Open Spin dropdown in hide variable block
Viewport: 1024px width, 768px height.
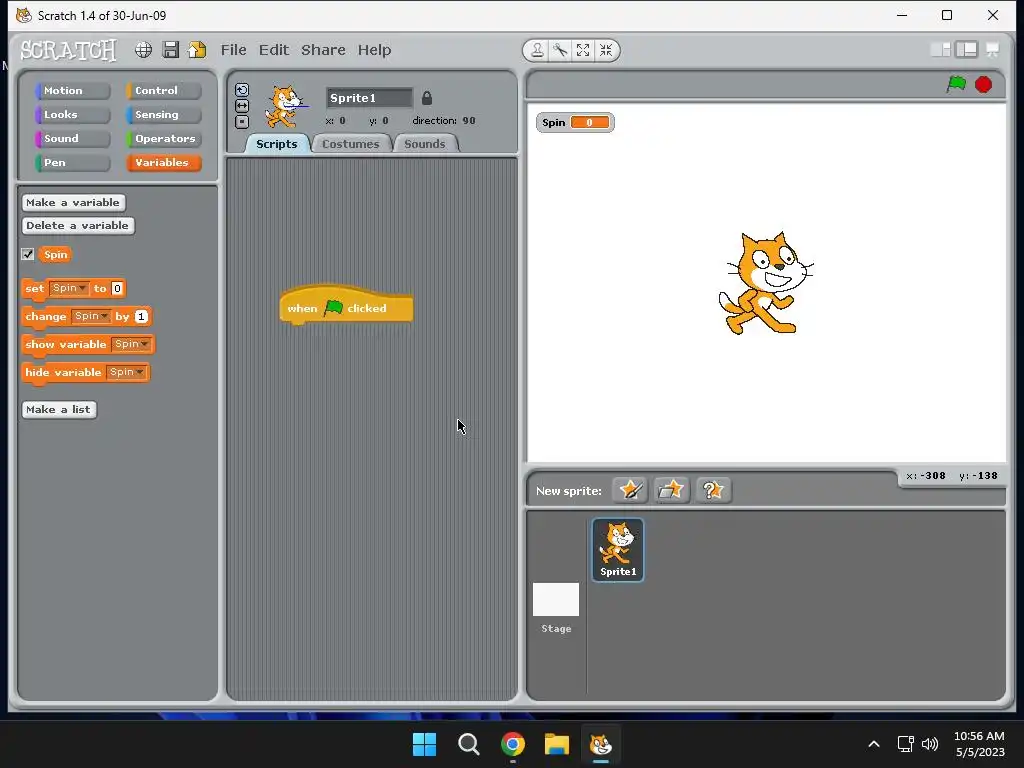[126, 372]
